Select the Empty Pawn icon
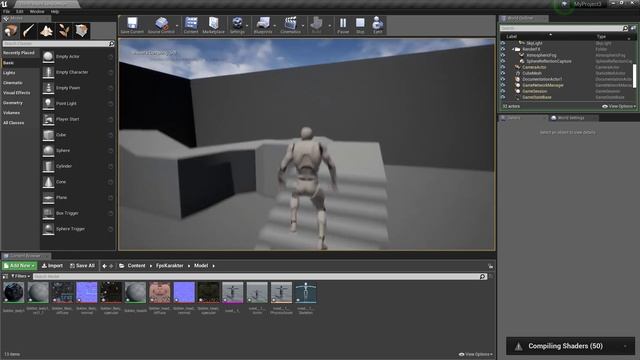Screen dimensions: 640x360 (48, 88)
